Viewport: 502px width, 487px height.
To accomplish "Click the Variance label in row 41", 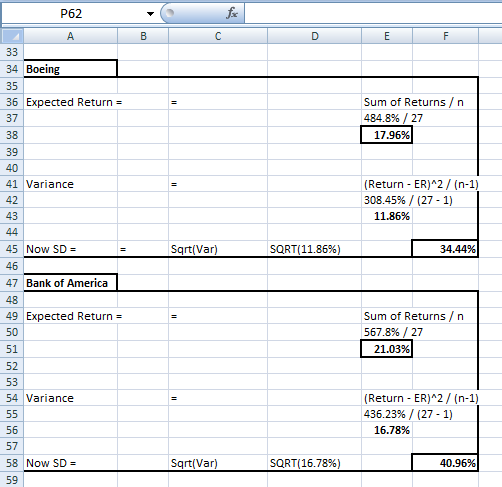I will [x=50, y=184].
